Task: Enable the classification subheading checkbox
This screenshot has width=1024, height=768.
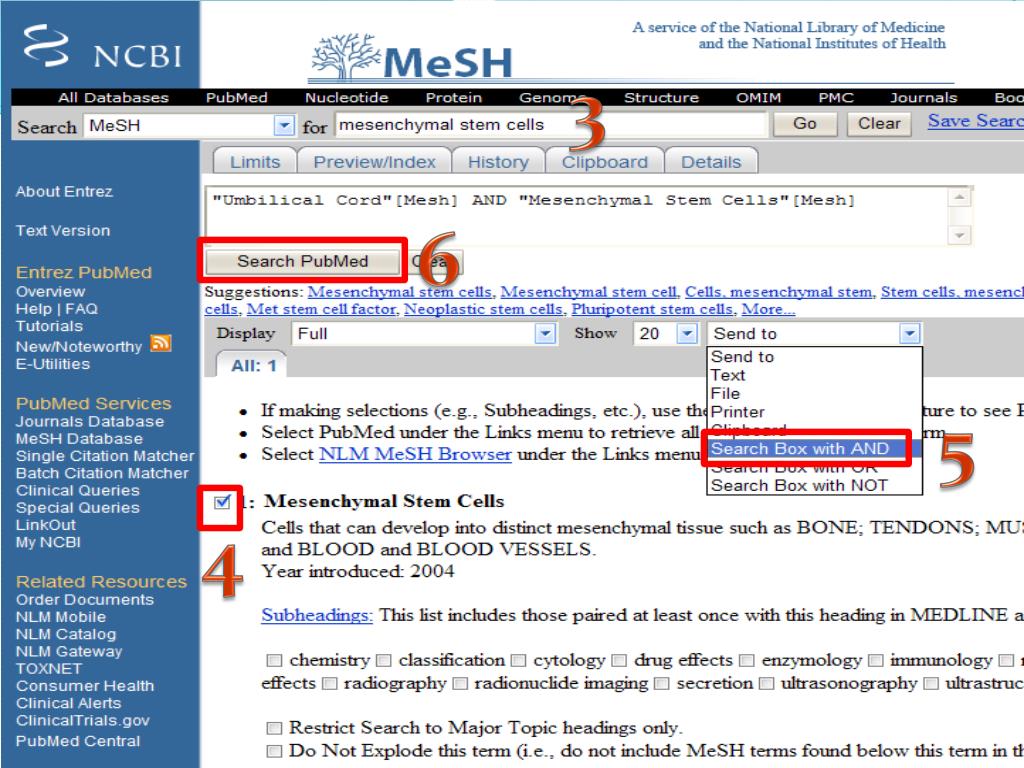Action: coord(384,661)
